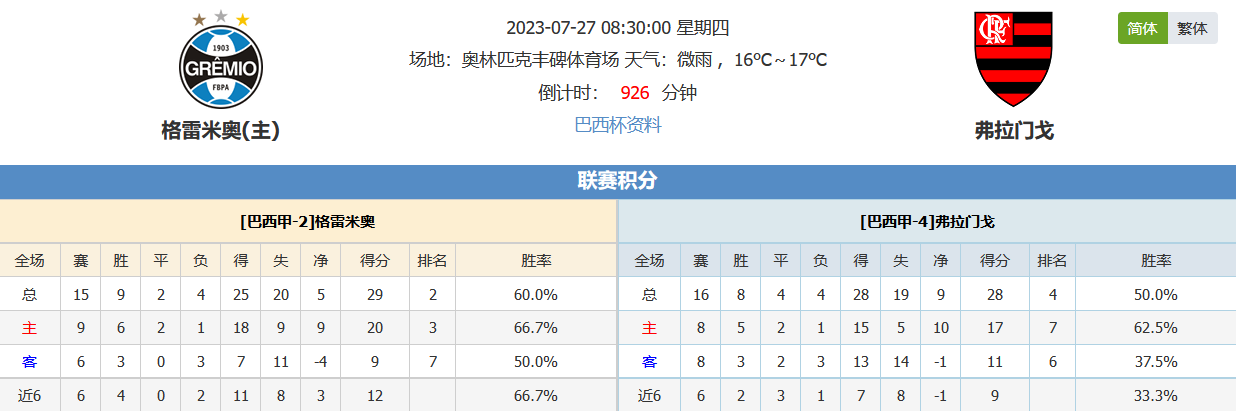
Task: Click the 近6 row label in Grêmio table
Action: (x=30, y=395)
